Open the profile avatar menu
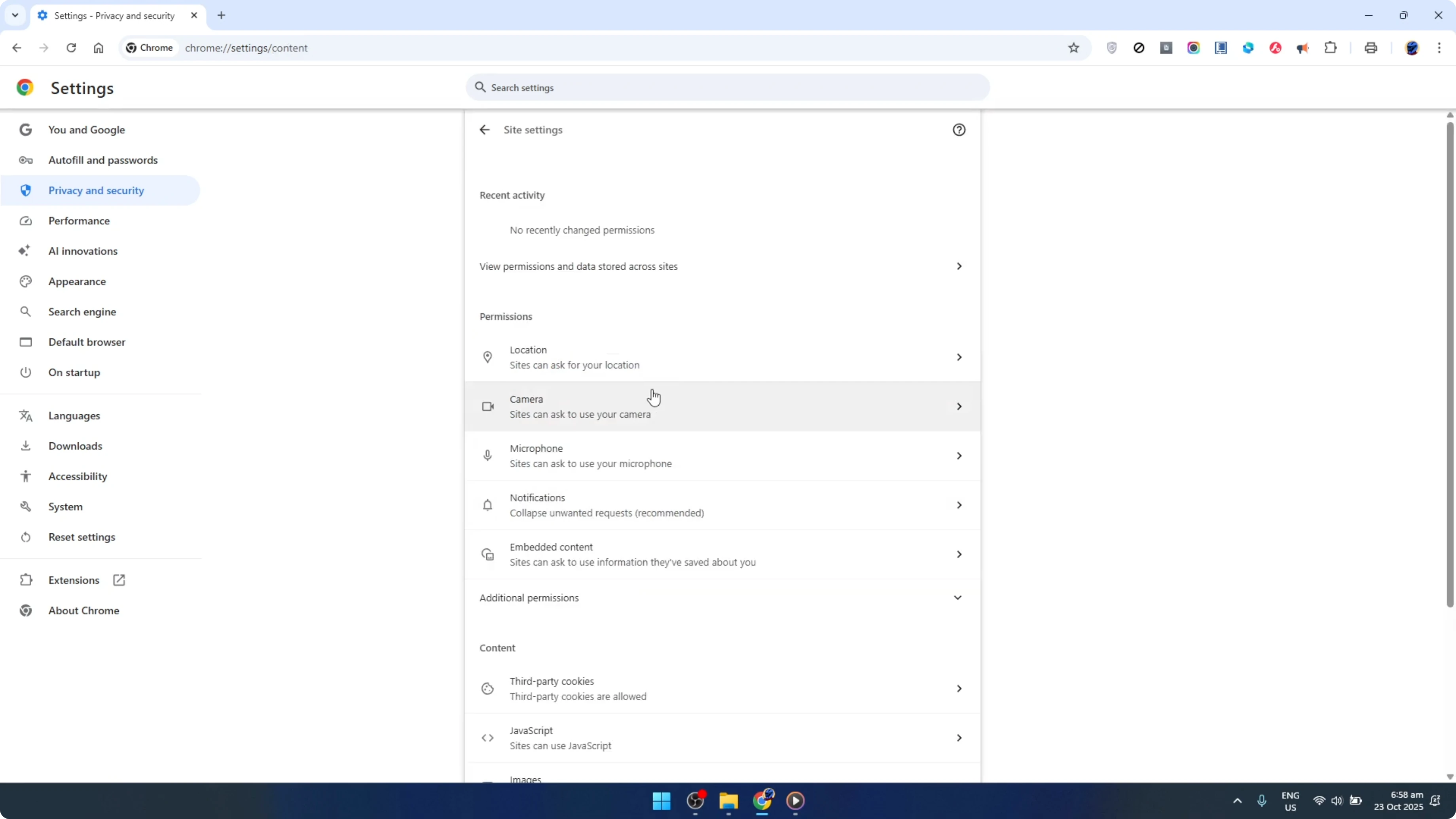This screenshot has width=1456, height=819. tap(1412, 48)
